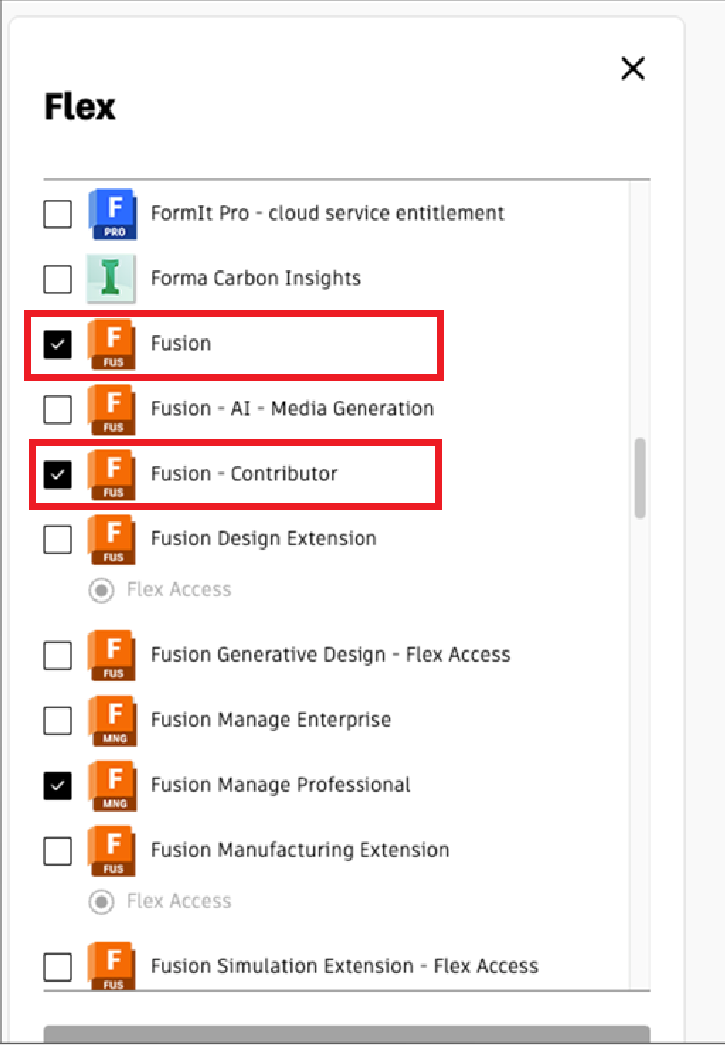Image resolution: width=725 pixels, height=1045 pixels.
Task: Click the FormIt Pro product icon
Action: tap(113, 214)
